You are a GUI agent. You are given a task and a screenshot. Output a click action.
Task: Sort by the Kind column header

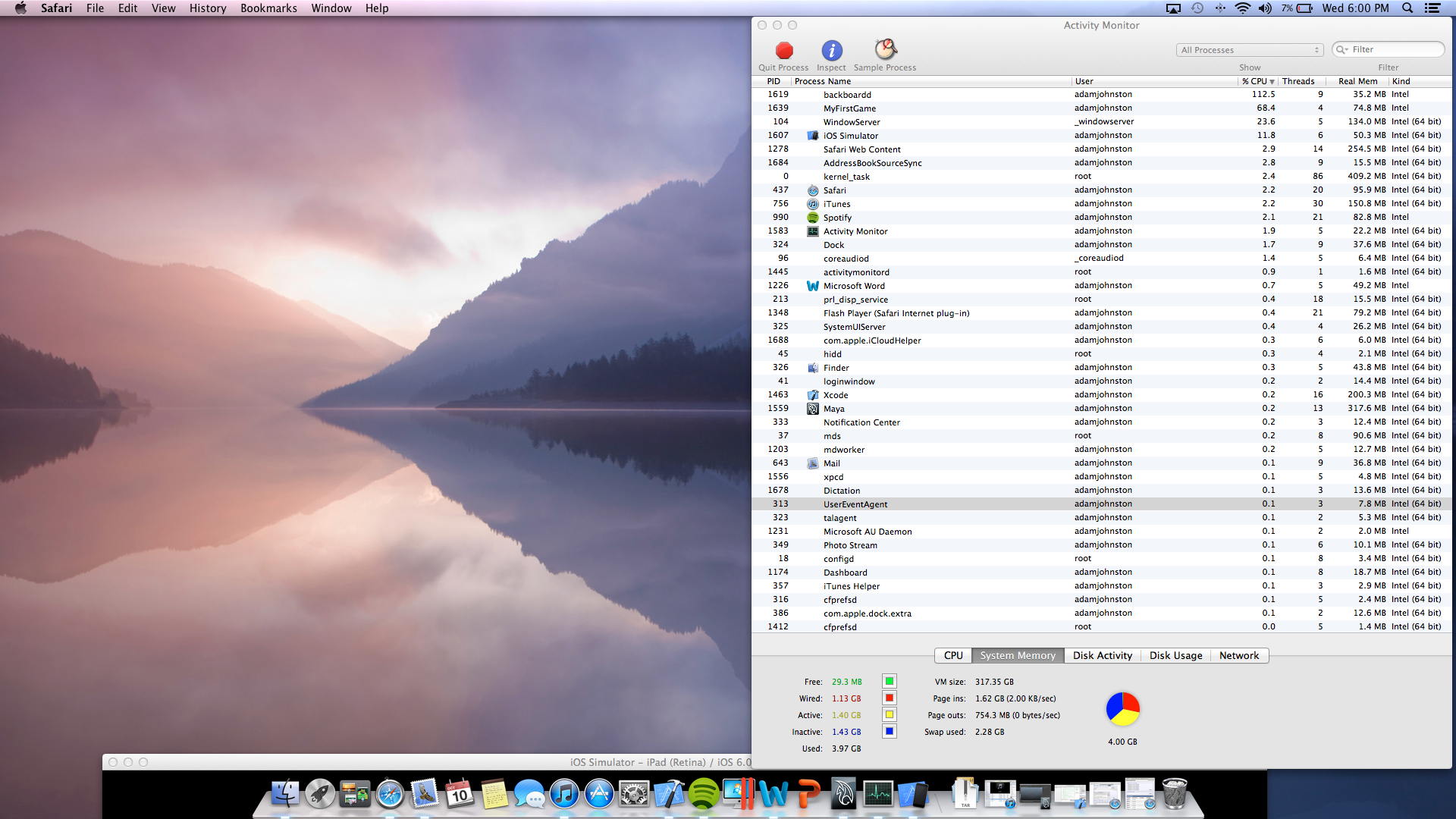click(x=1419, y=81)
